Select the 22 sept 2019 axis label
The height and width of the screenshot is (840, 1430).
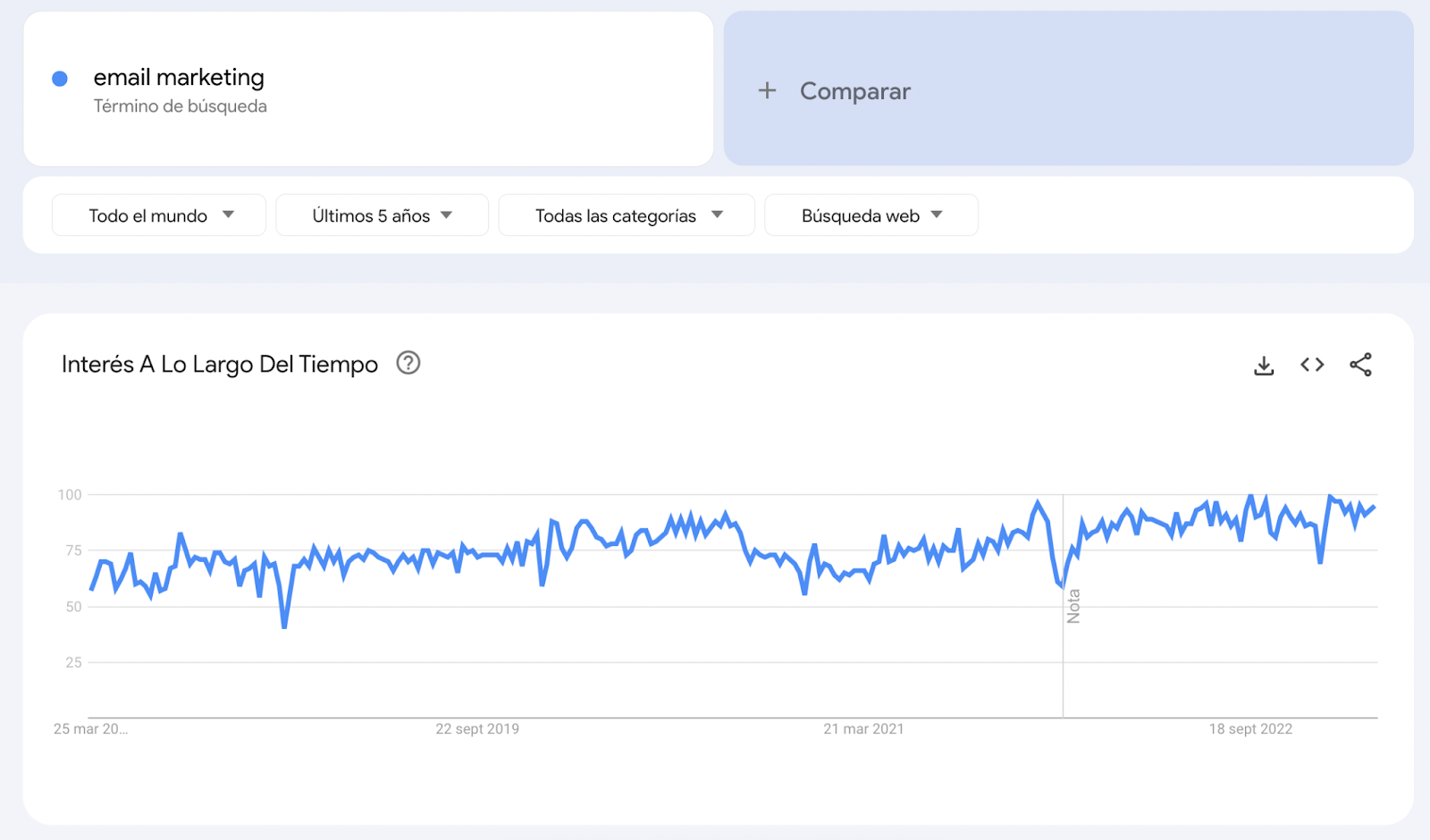point(477,729)
